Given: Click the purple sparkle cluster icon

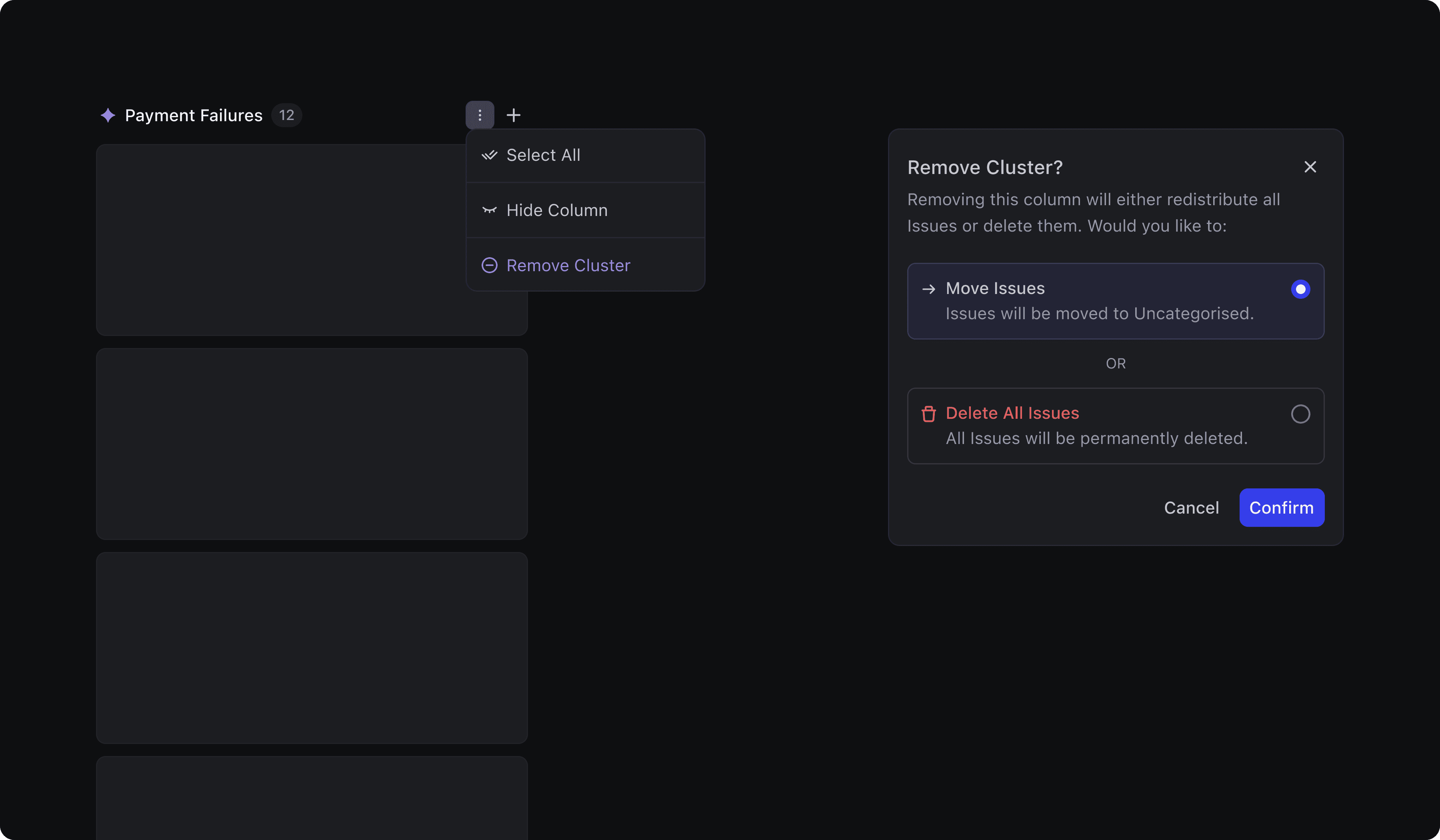Looking at the screenshot, I should pyautogui.click(x=108, y=116).
